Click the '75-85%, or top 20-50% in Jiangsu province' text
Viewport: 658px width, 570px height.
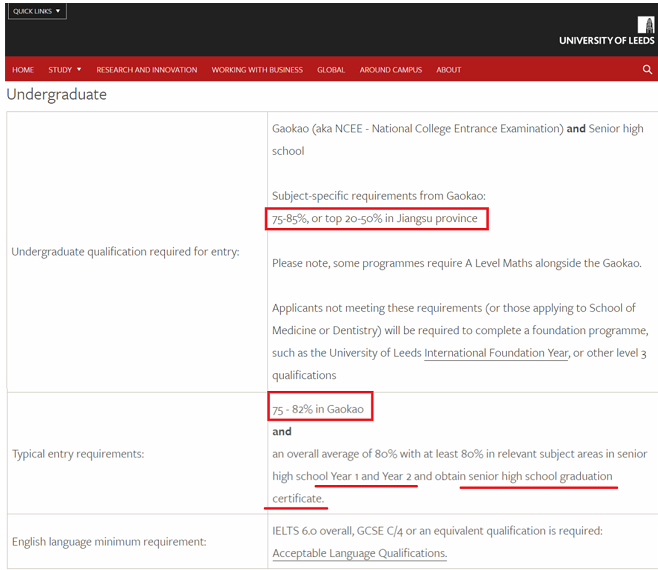click(x=375, y=218)
